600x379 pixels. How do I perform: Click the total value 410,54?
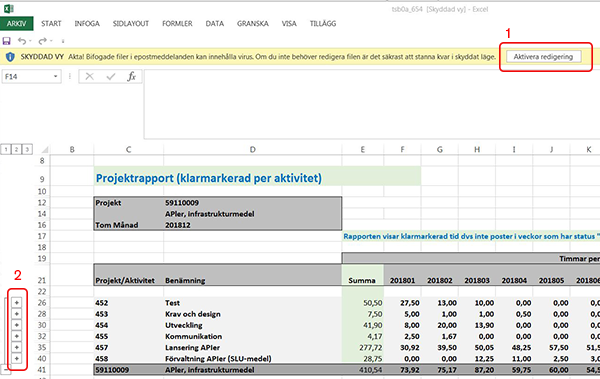[x=363, y=370]
